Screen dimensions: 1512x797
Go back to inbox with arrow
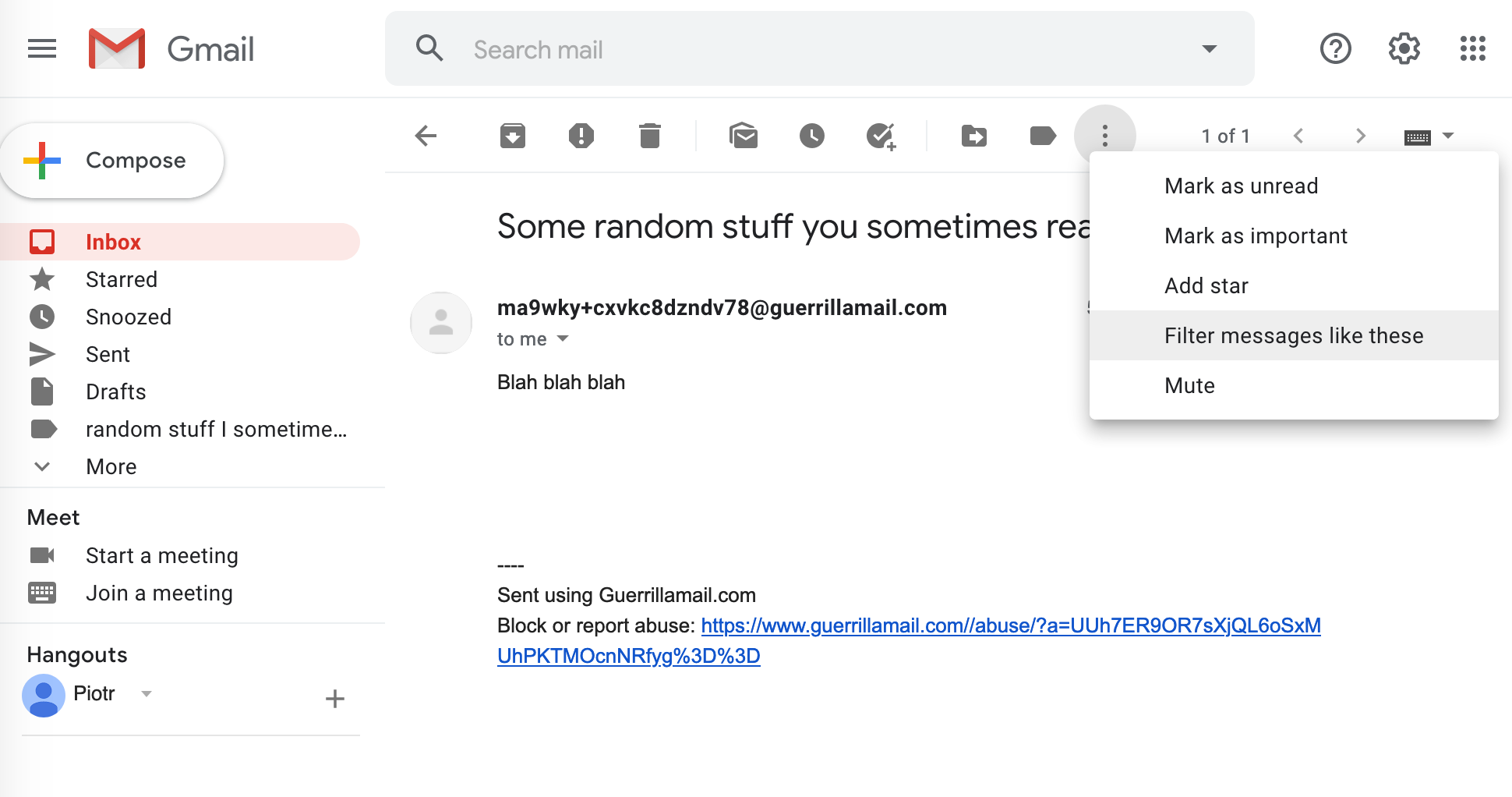[426, 136]
